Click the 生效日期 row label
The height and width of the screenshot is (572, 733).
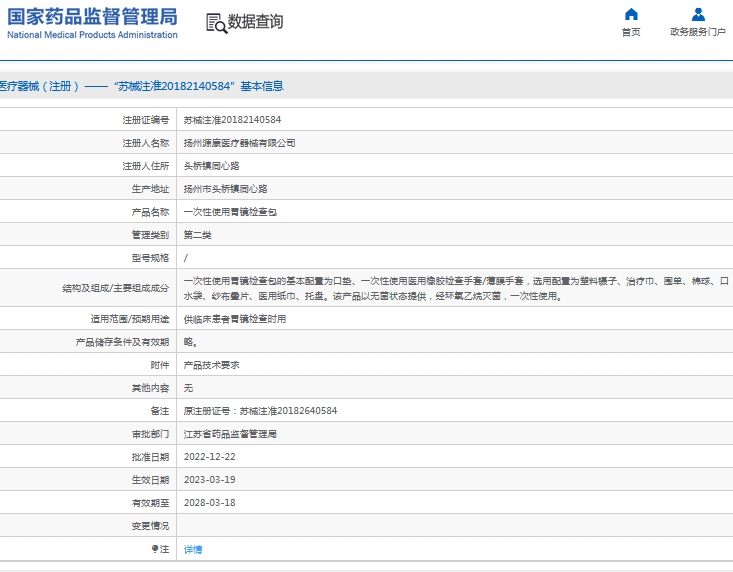pyautogui.click(x=151, y=480)
